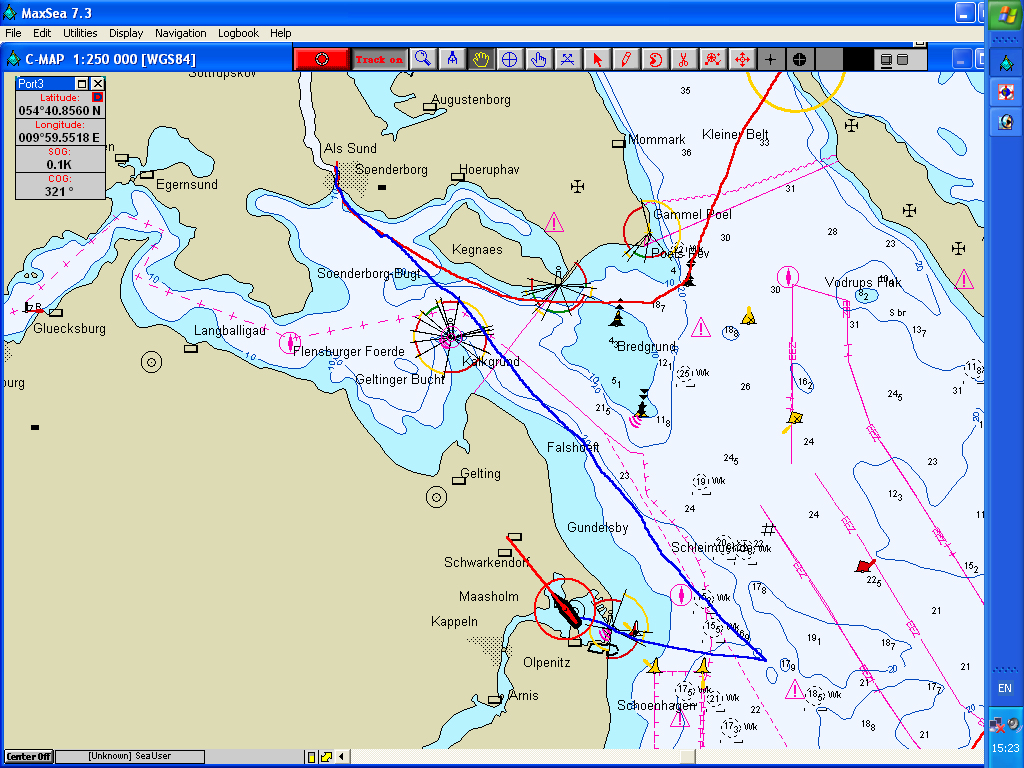Click the [Unknown] SeaUser status field
1024x768 pixels.
point(130,756)
